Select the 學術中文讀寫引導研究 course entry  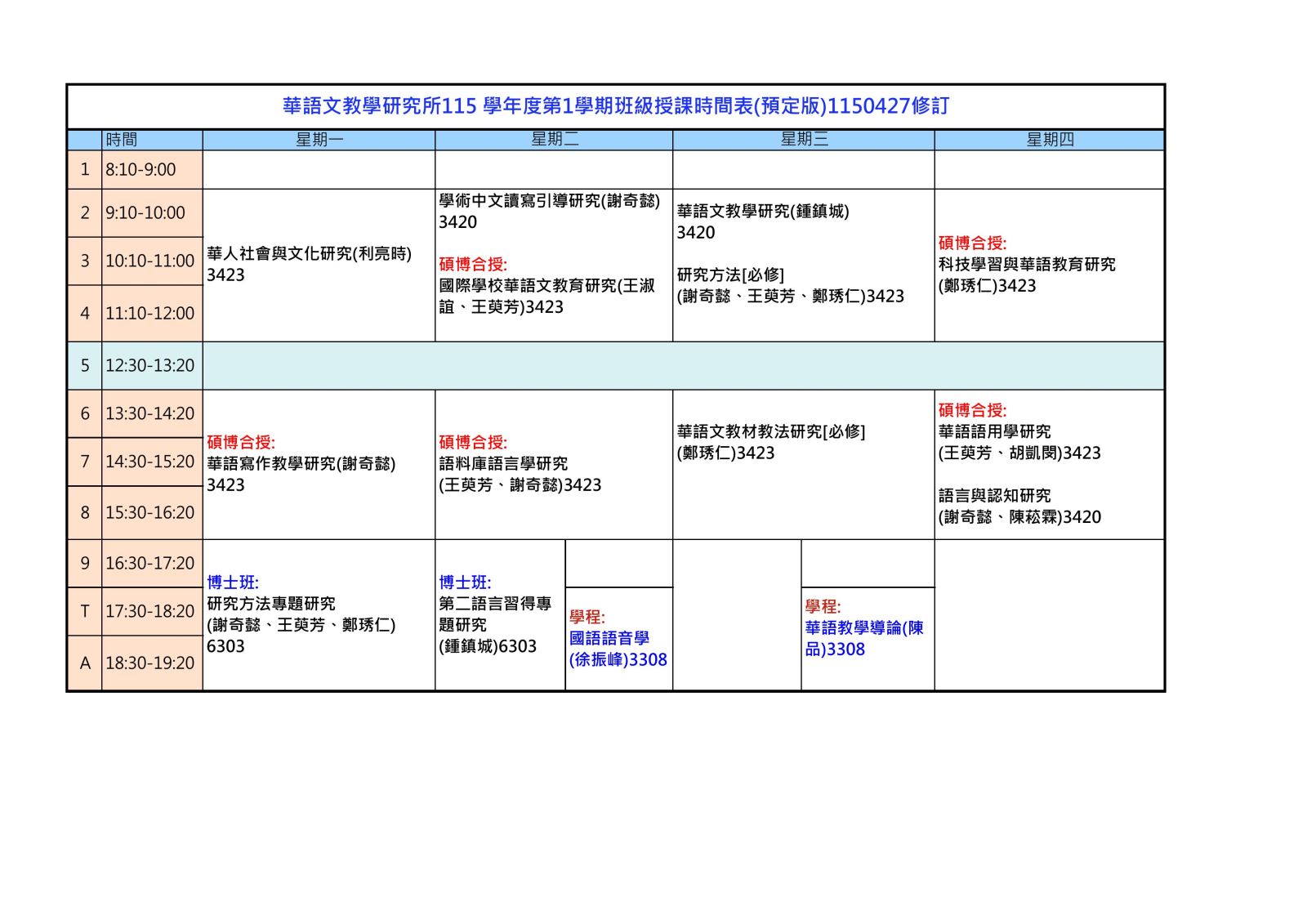point(549,201)
